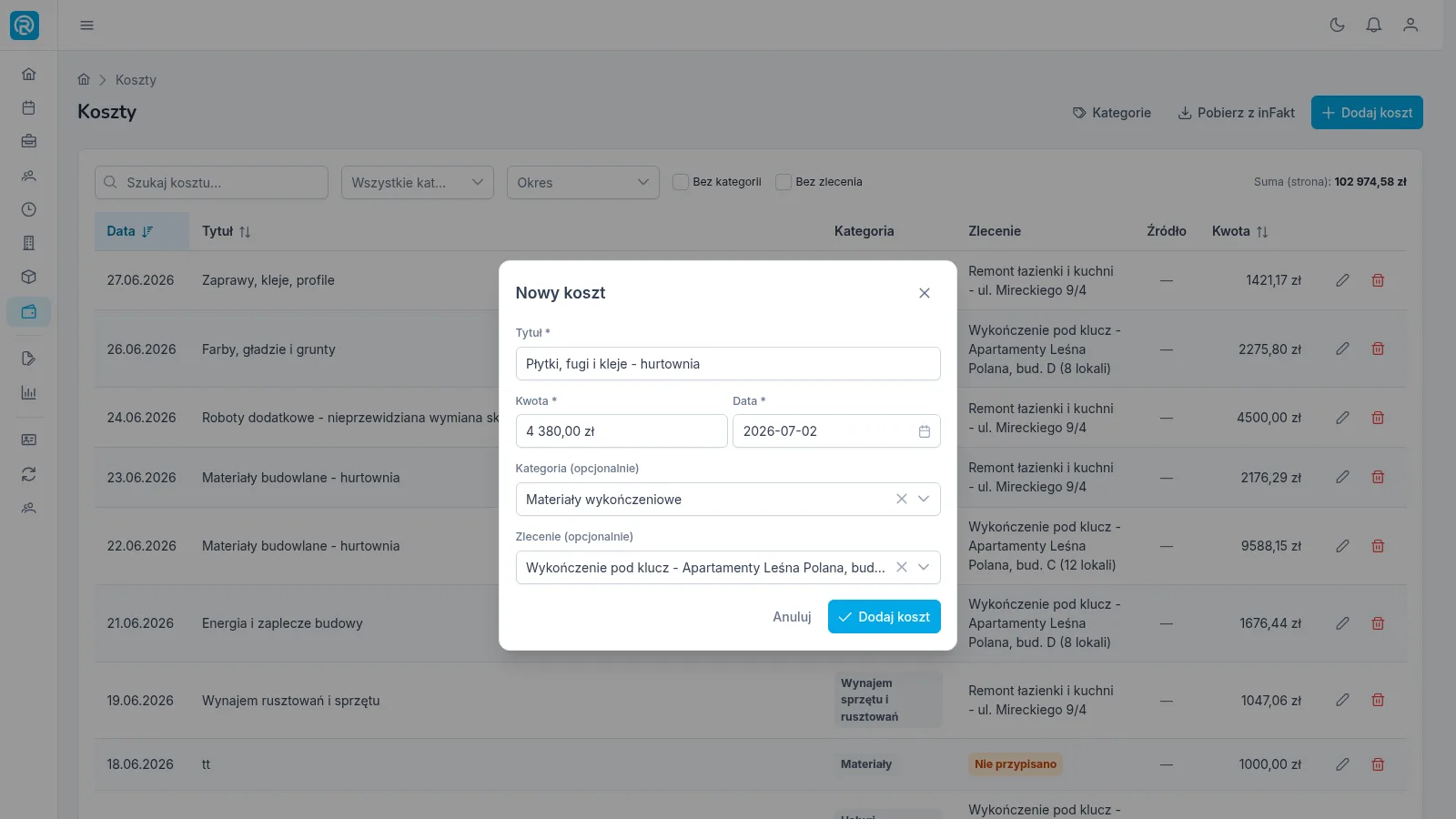1456x819 pixels.
Task: Sort table by Kwota column
Action: pos(1239,231)
